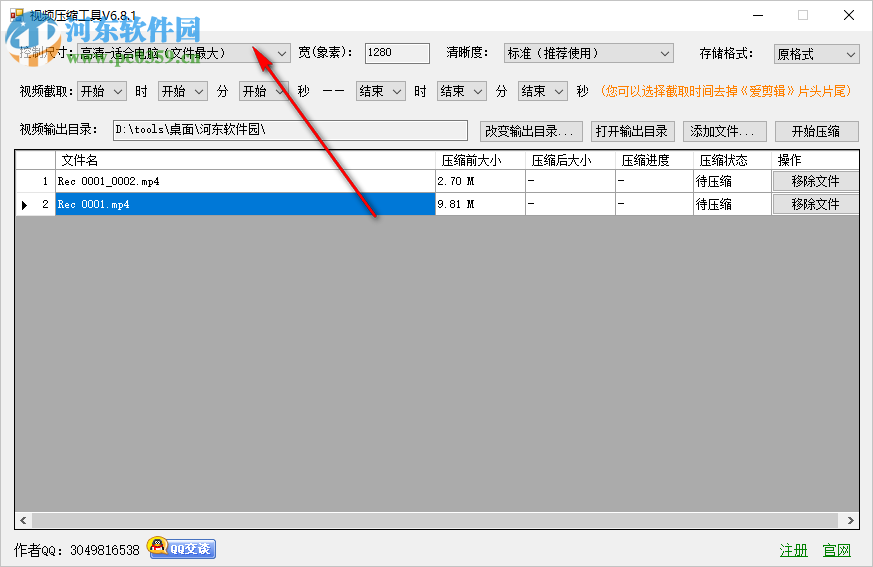Open the start second 开始 dropdown

pyautogui.click(x=264, y=91)
